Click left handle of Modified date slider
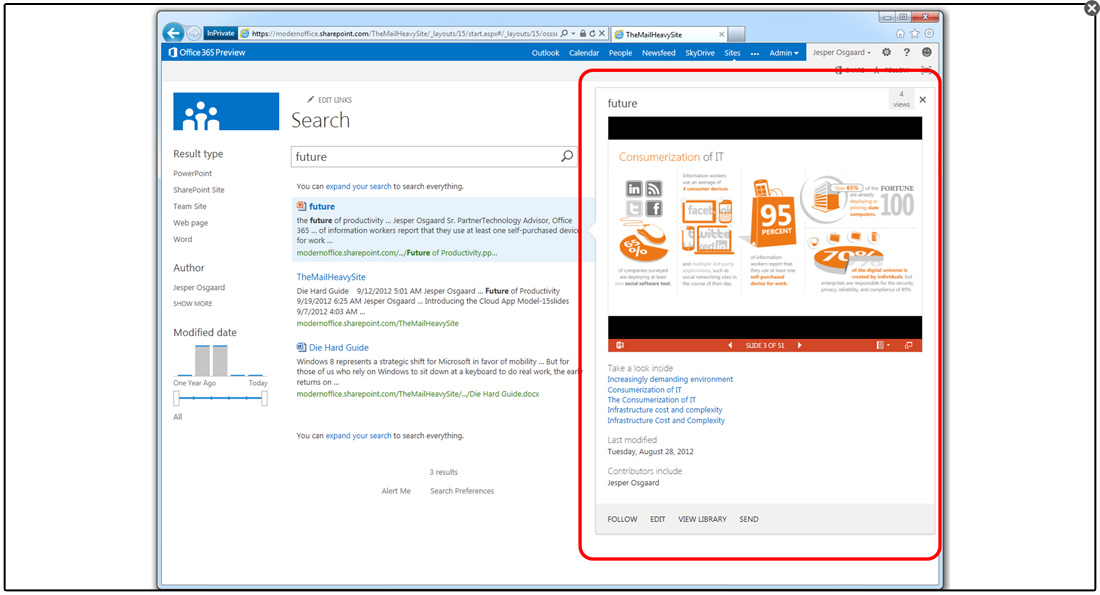 (176, 399)
